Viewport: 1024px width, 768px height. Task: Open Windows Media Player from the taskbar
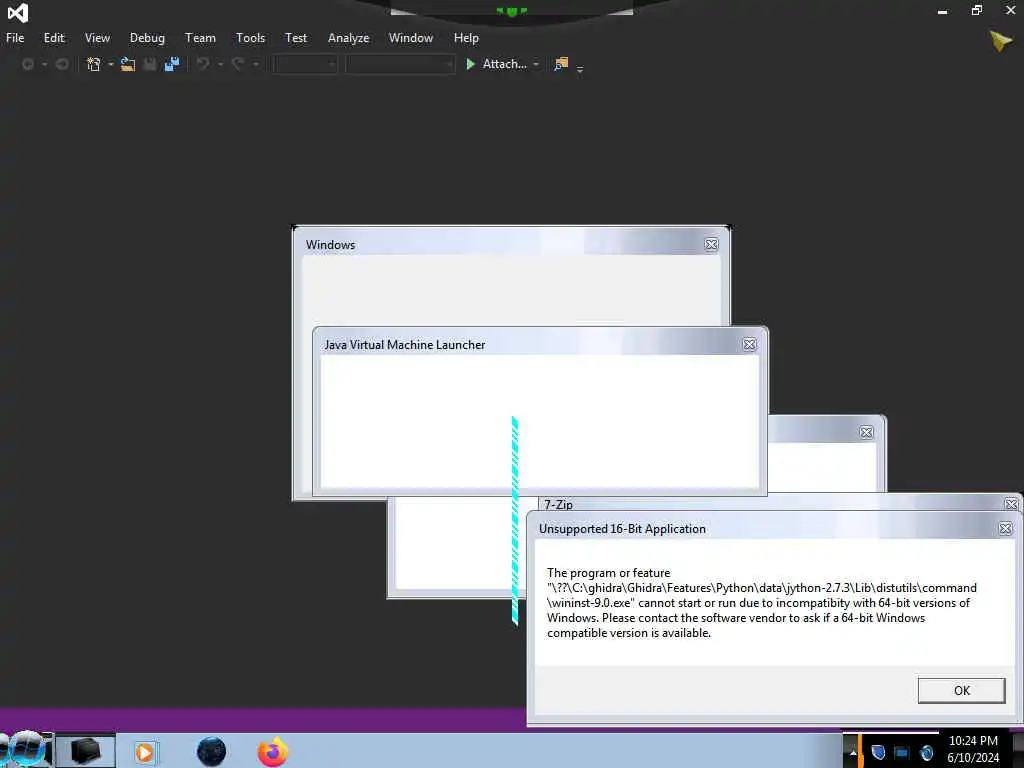(145, 752)
